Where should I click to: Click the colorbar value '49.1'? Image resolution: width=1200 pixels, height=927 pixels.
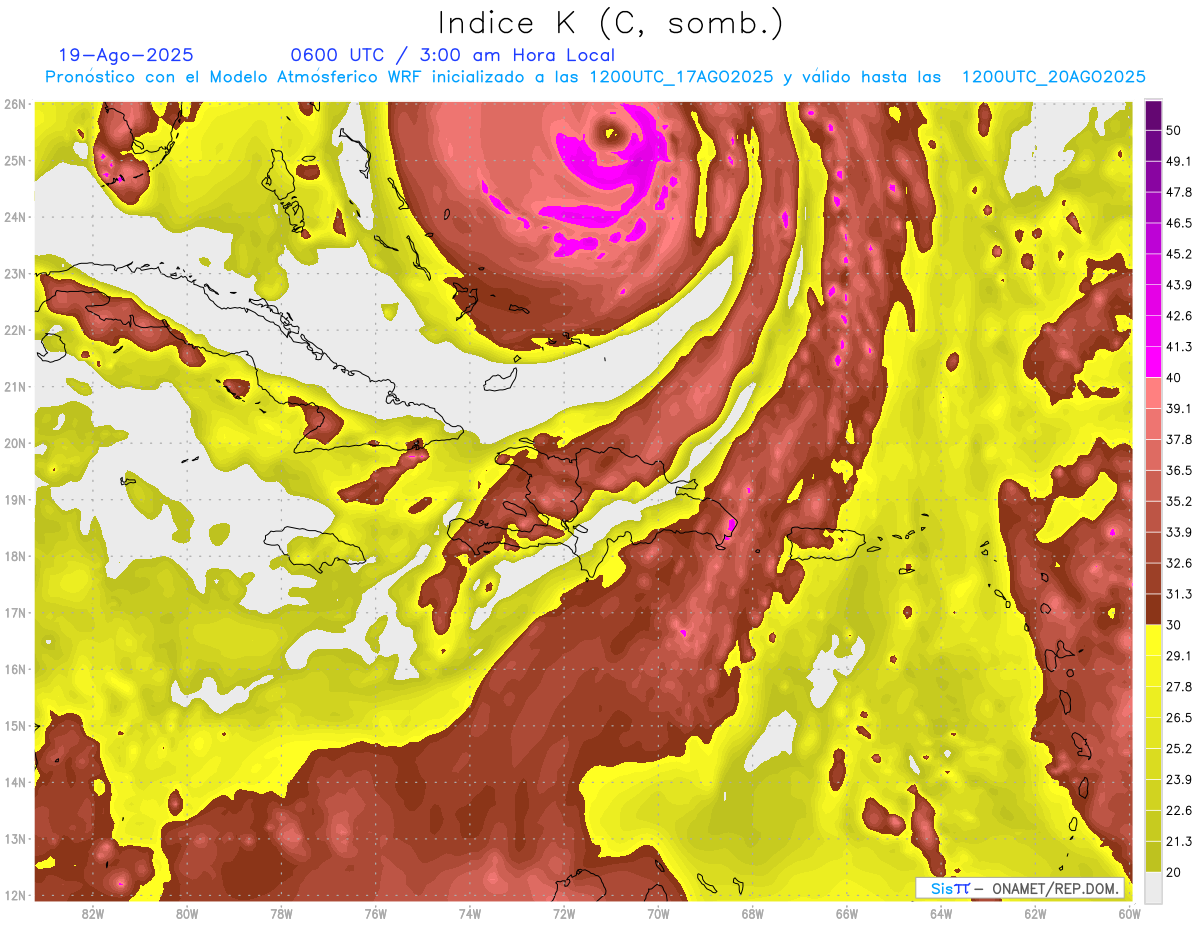click(x=1179, y=161)
